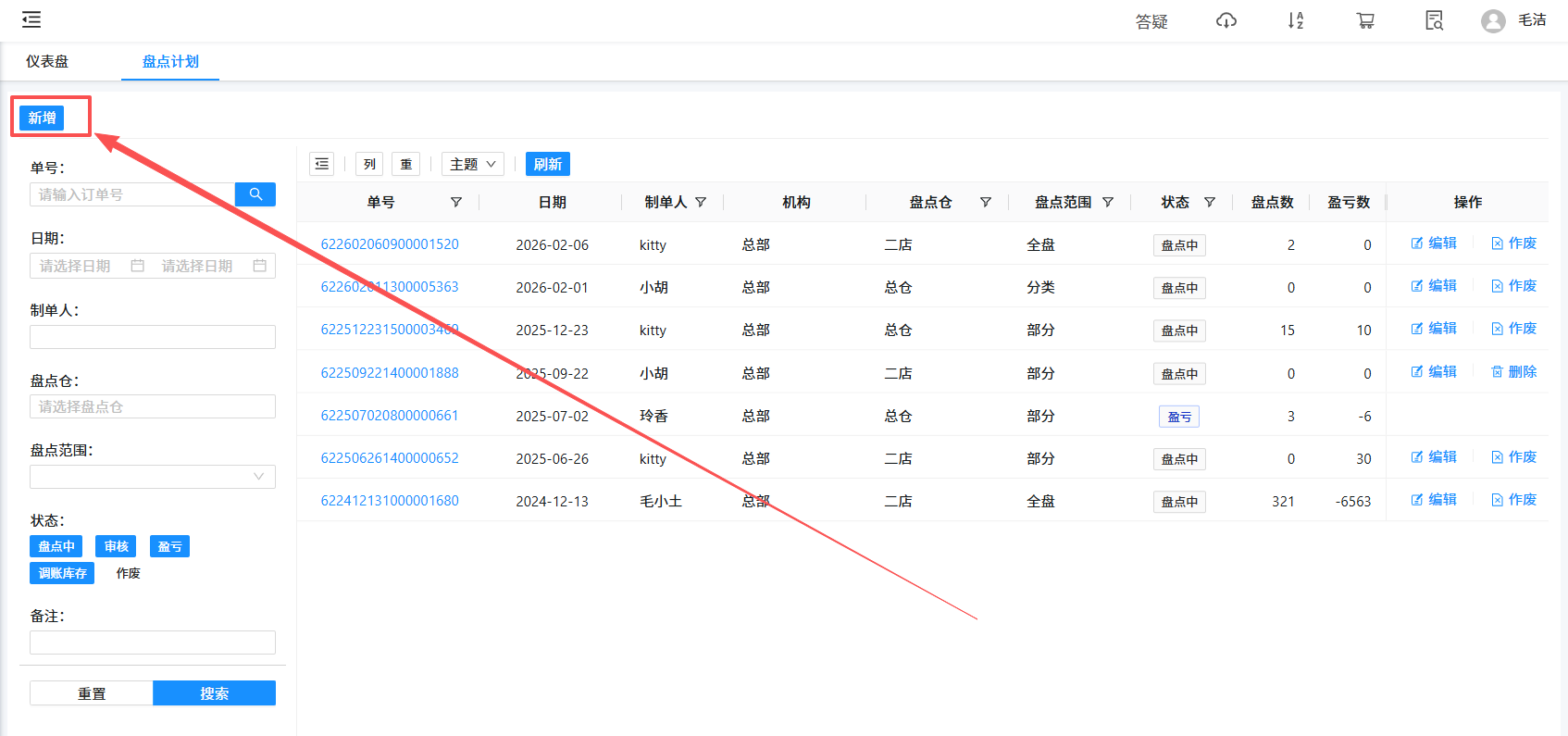1568x736 pixels.
Task: Click the cloud download icon
Action: [x=1226, y=20]
